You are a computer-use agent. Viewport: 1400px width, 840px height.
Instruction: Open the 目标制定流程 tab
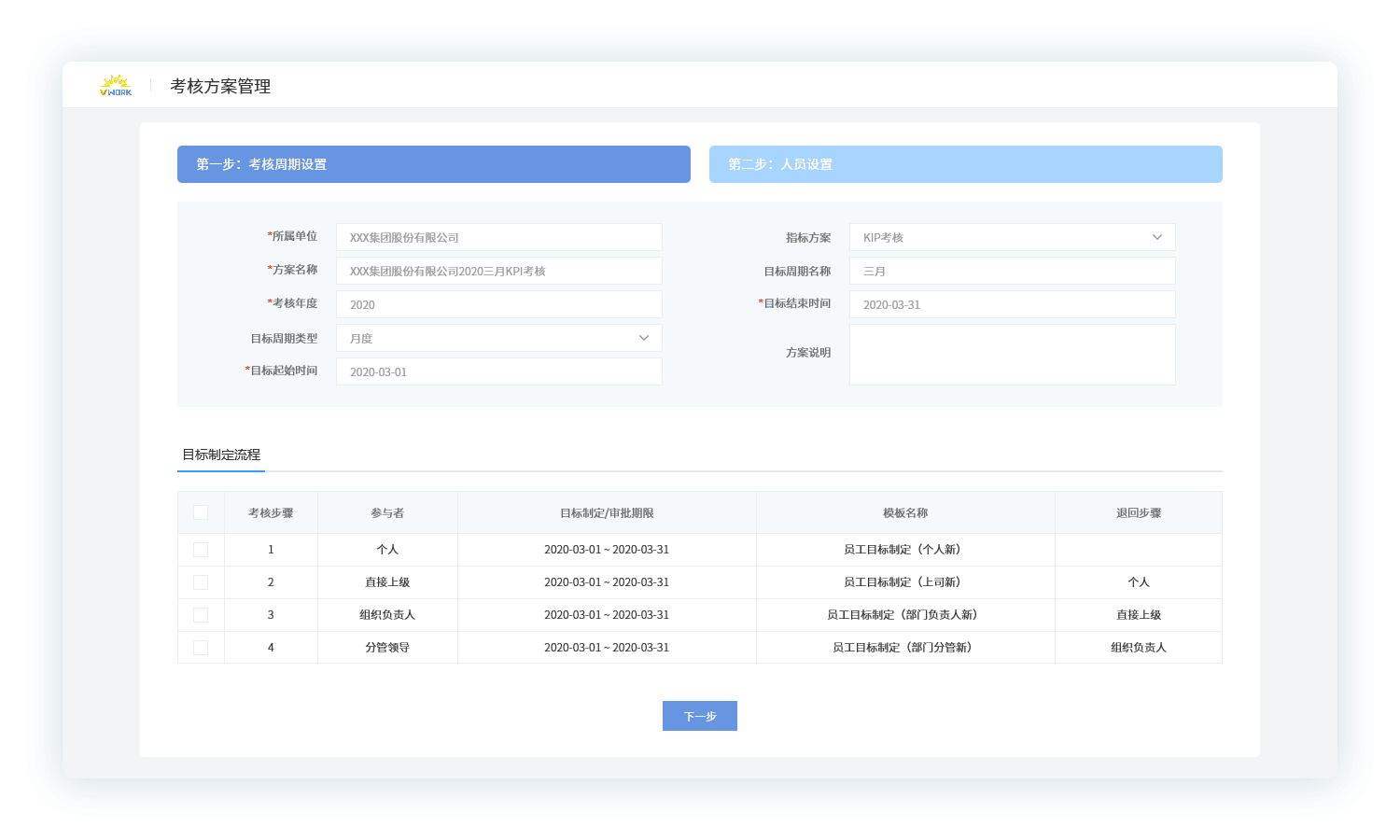(x=221, y=455)
